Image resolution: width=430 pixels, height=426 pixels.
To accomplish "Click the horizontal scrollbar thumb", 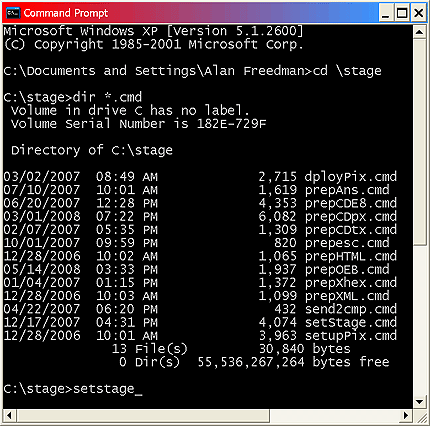I will 142,415.
